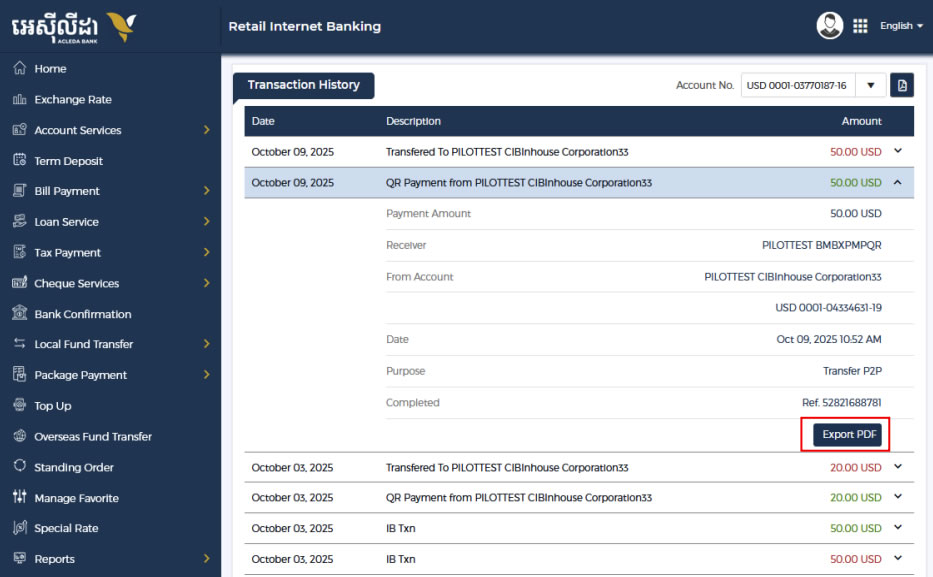933x577 pixels.
Task: Expand the Account Services submenu
Action: 206,130
